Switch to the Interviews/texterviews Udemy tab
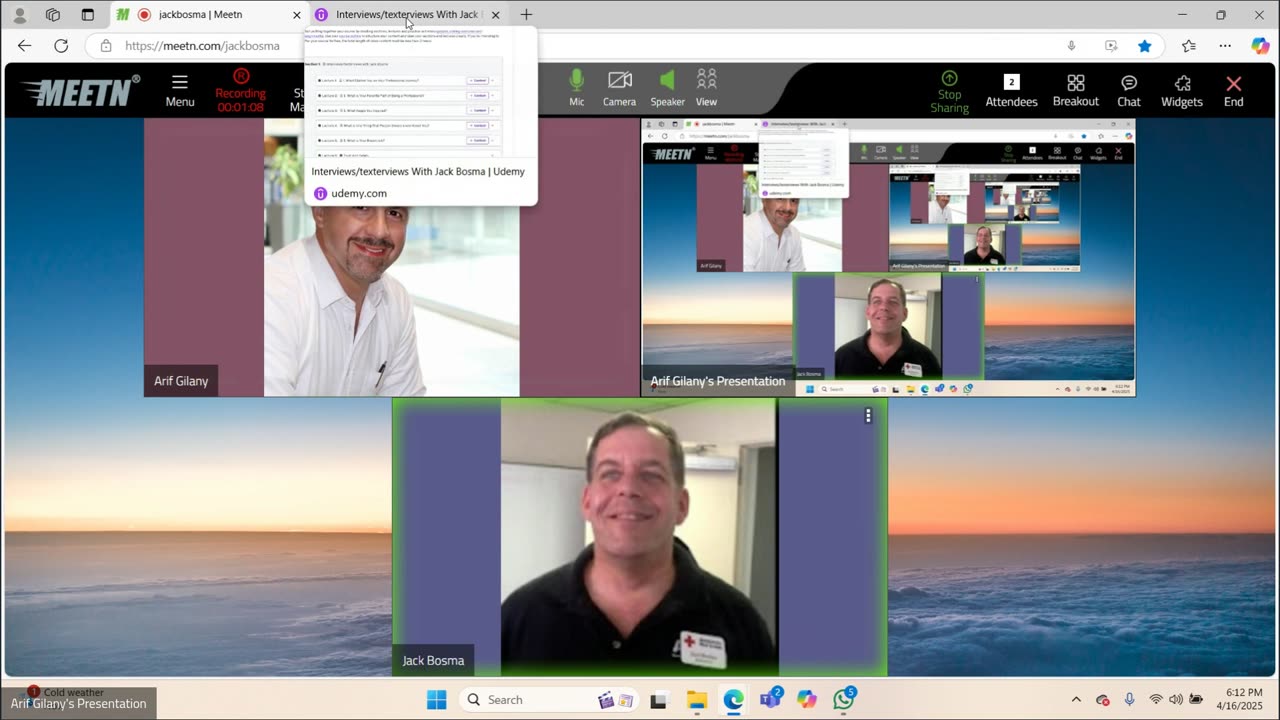1280x720 pixels. coord(408,15)
